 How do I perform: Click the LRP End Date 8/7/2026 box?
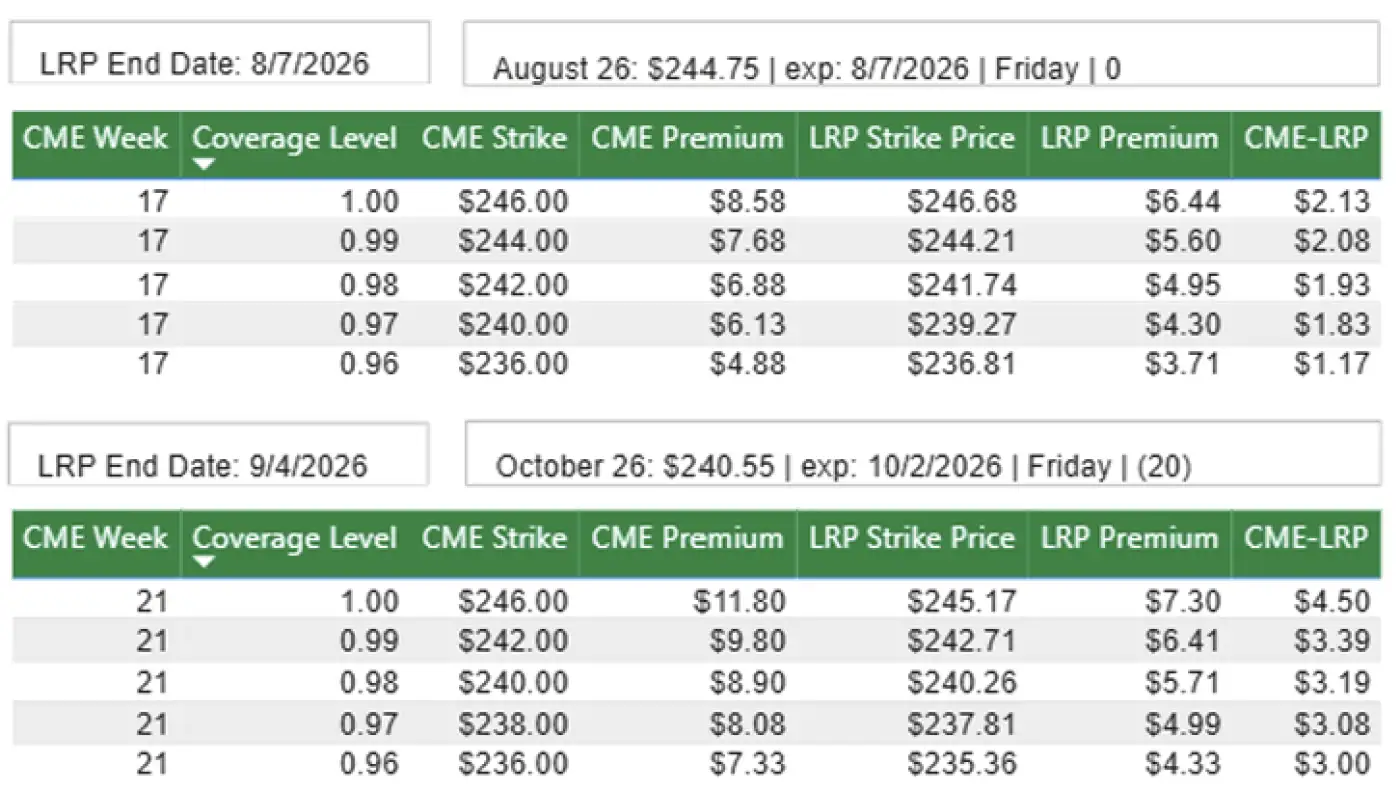tap(219, 54)
